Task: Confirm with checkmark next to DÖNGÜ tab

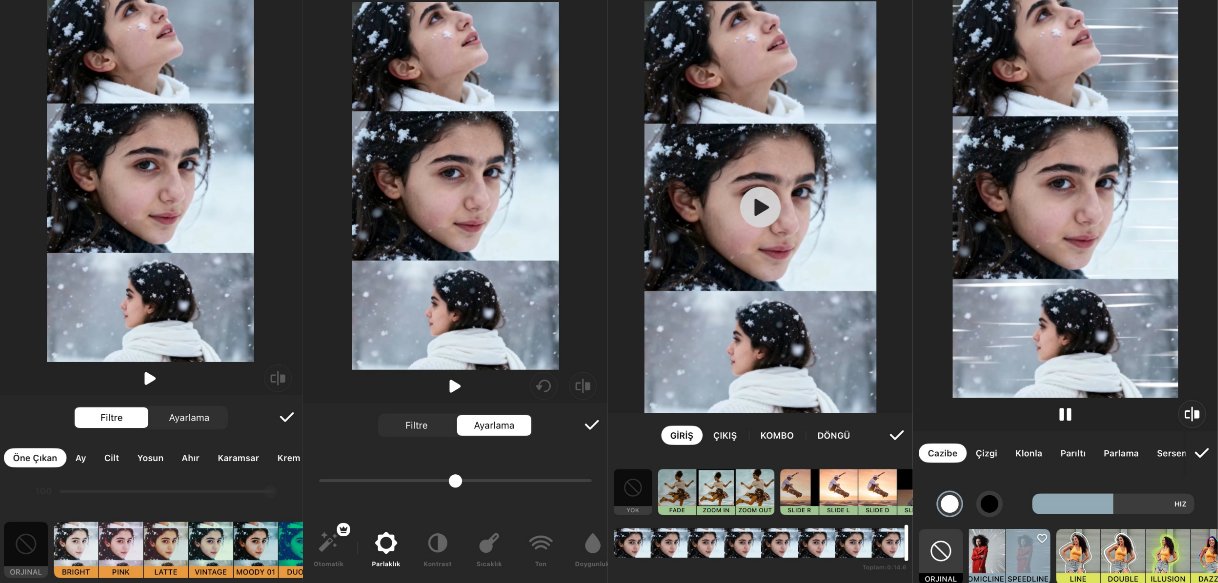Action: (x=896, y=436)
